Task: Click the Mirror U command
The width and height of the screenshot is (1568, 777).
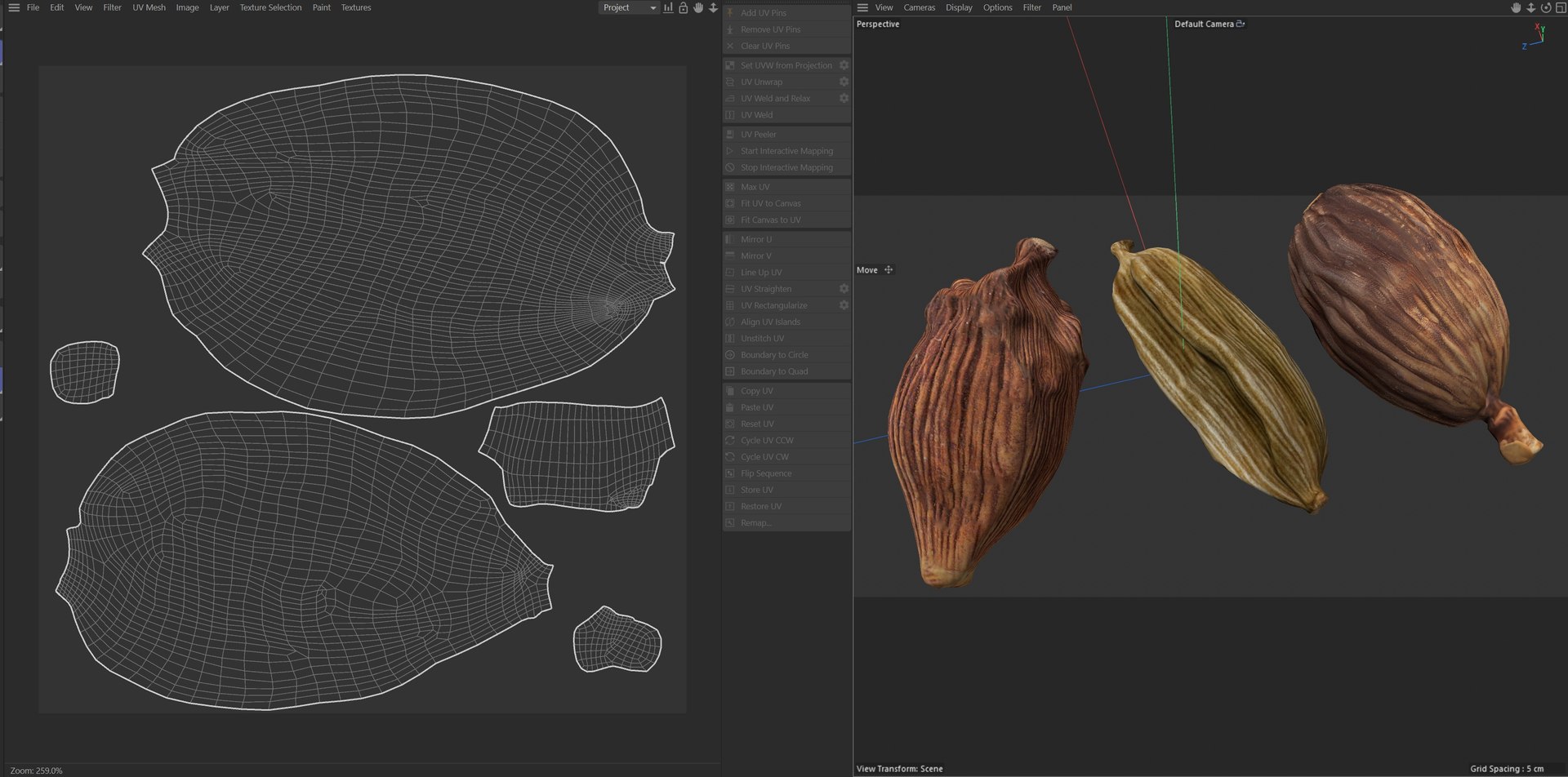Action: coord(787,239)
